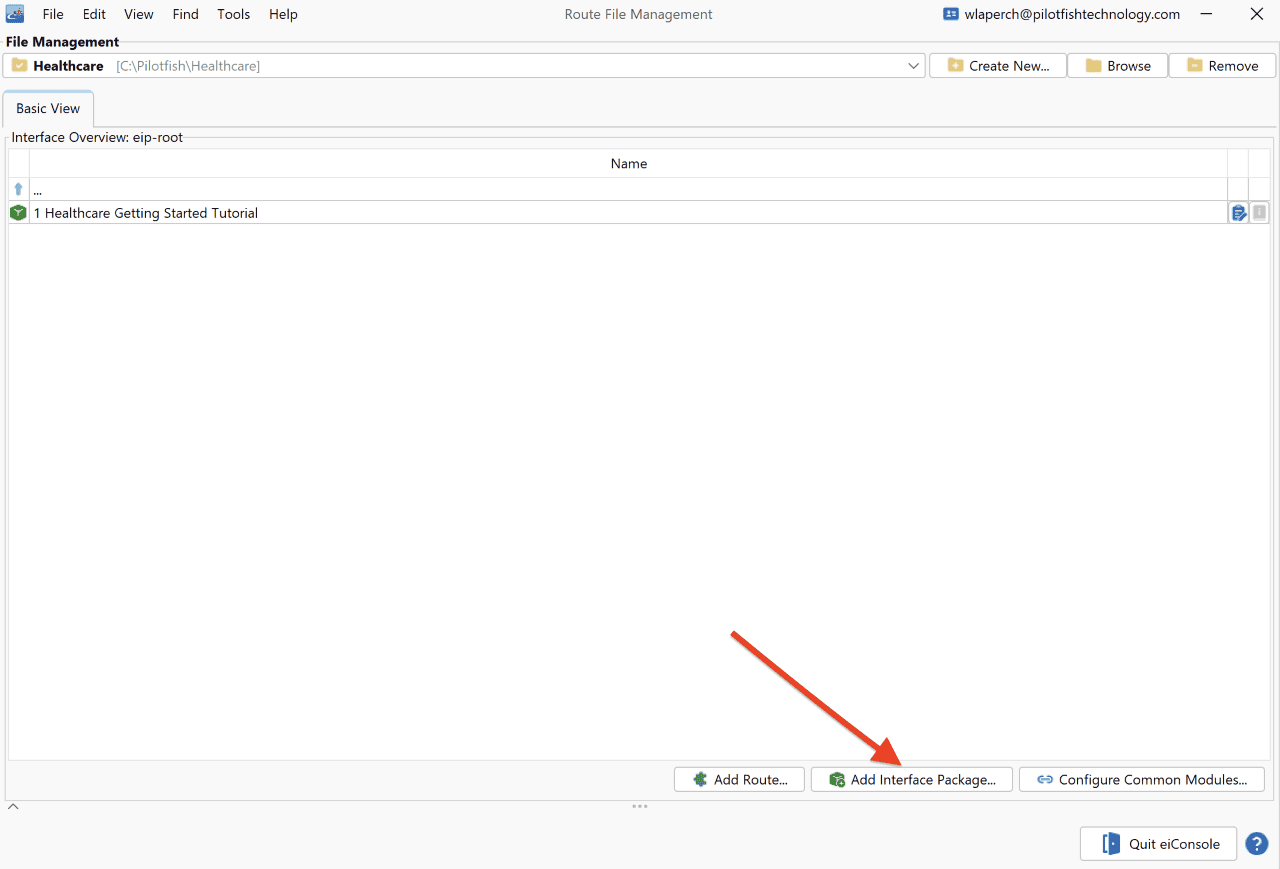Select '1 Healthcare Getting Started Tutorial' row

(x=628, y=212)
